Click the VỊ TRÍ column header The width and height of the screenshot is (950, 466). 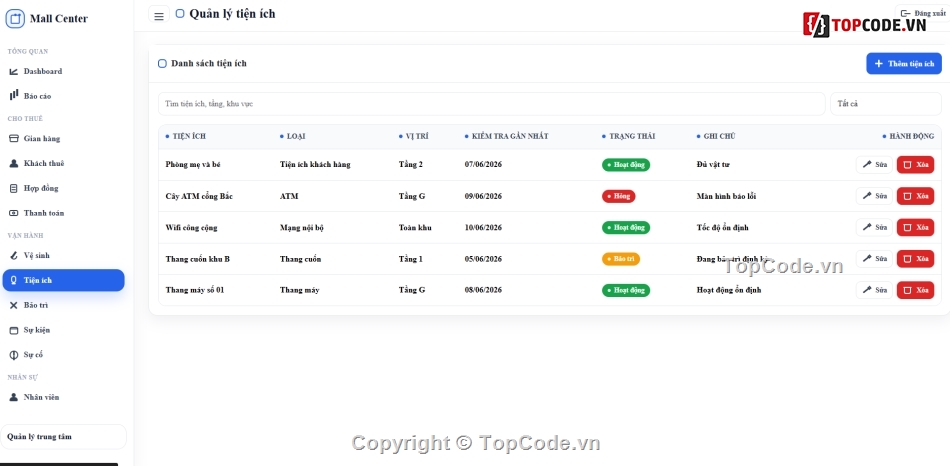point(413,136)
